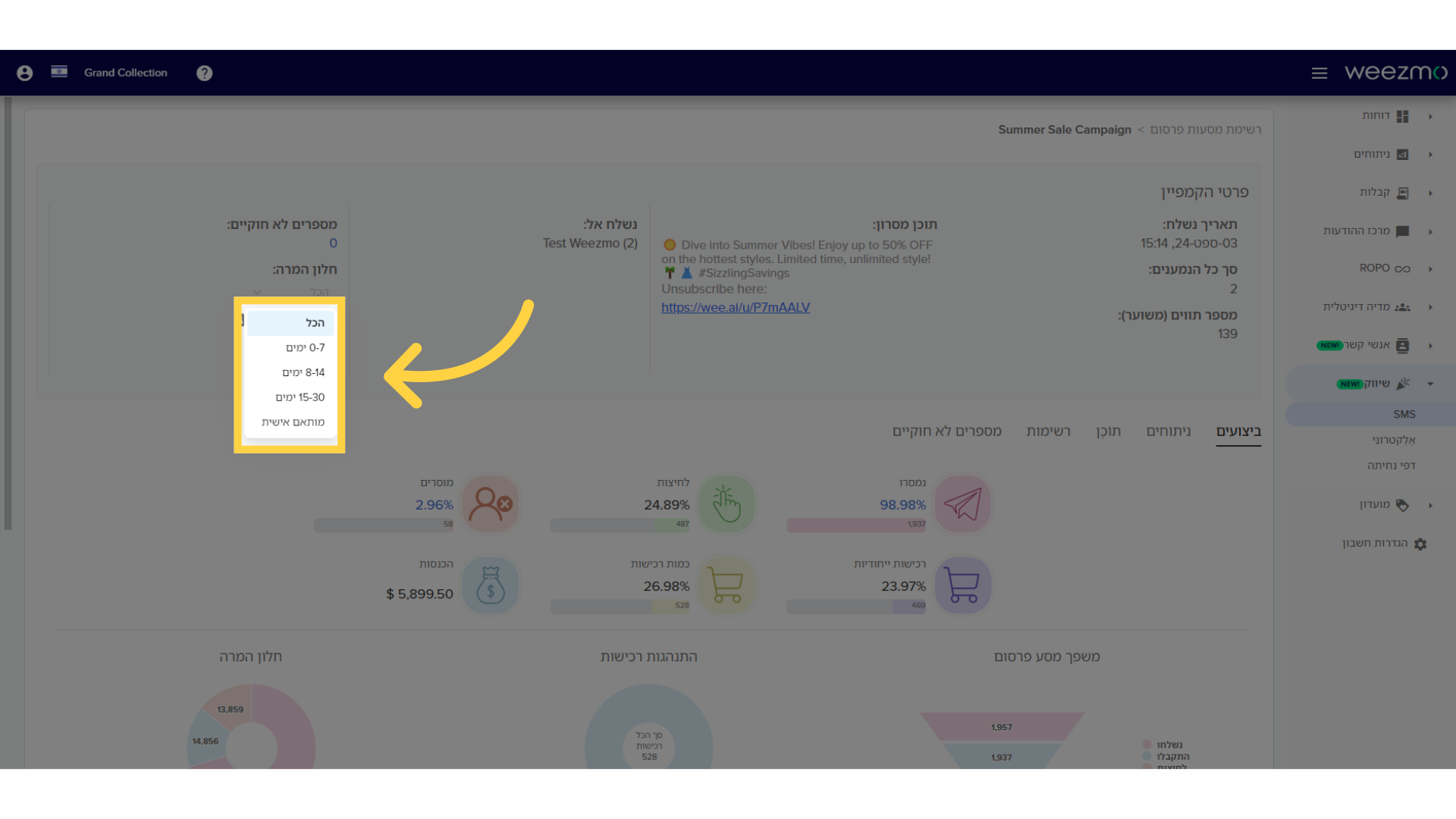Open the help question mark icon
Image resolution: width=1456 pixels, height=819 pixels.
(204, 73)
